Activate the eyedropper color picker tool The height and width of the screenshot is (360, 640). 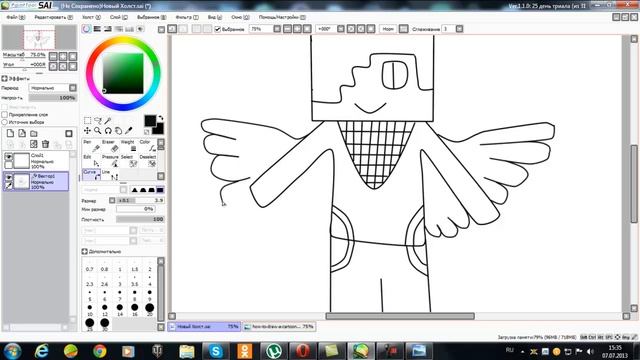click(129, 131)
